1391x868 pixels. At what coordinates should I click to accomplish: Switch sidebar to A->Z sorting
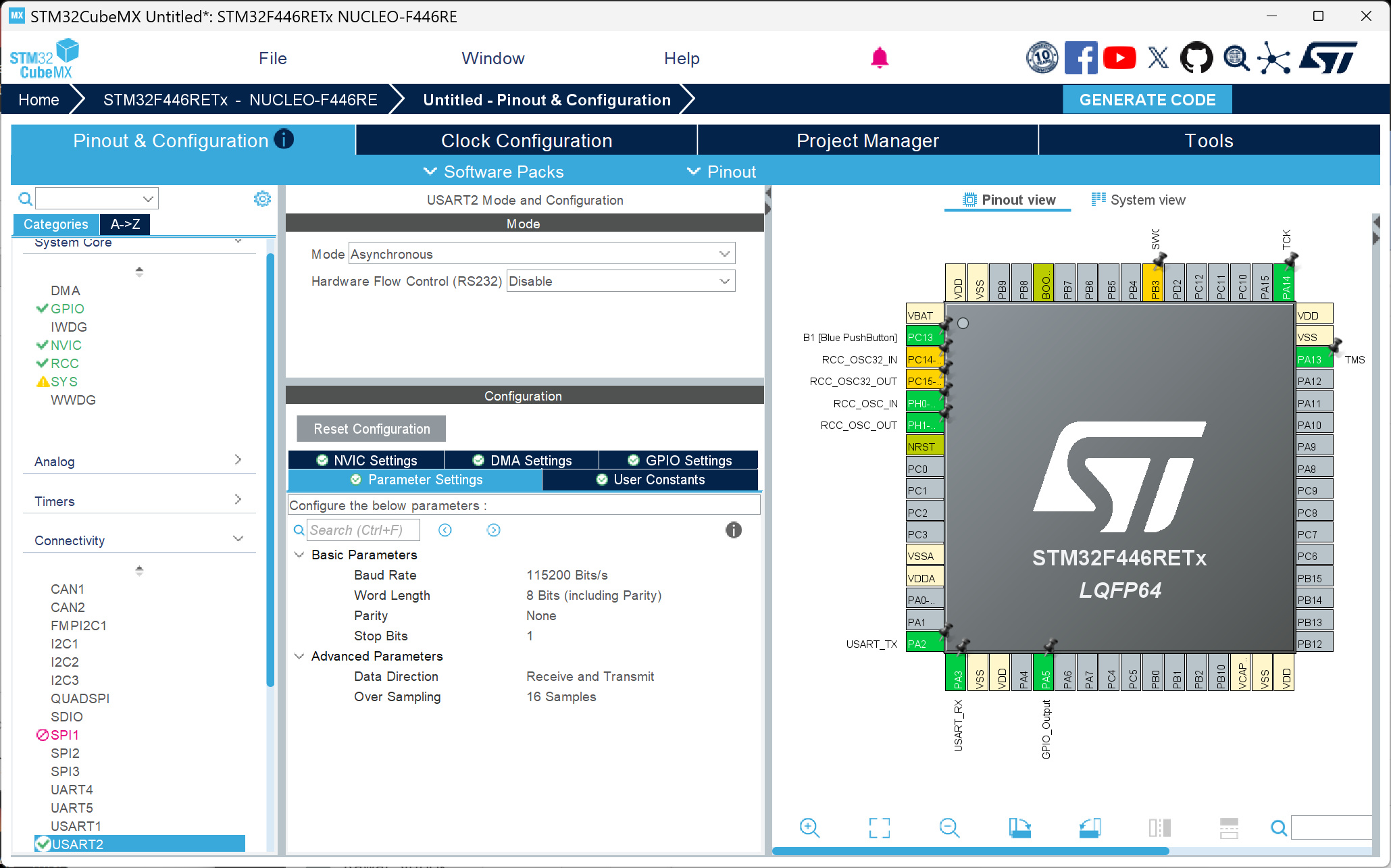(x=125, y=224)
